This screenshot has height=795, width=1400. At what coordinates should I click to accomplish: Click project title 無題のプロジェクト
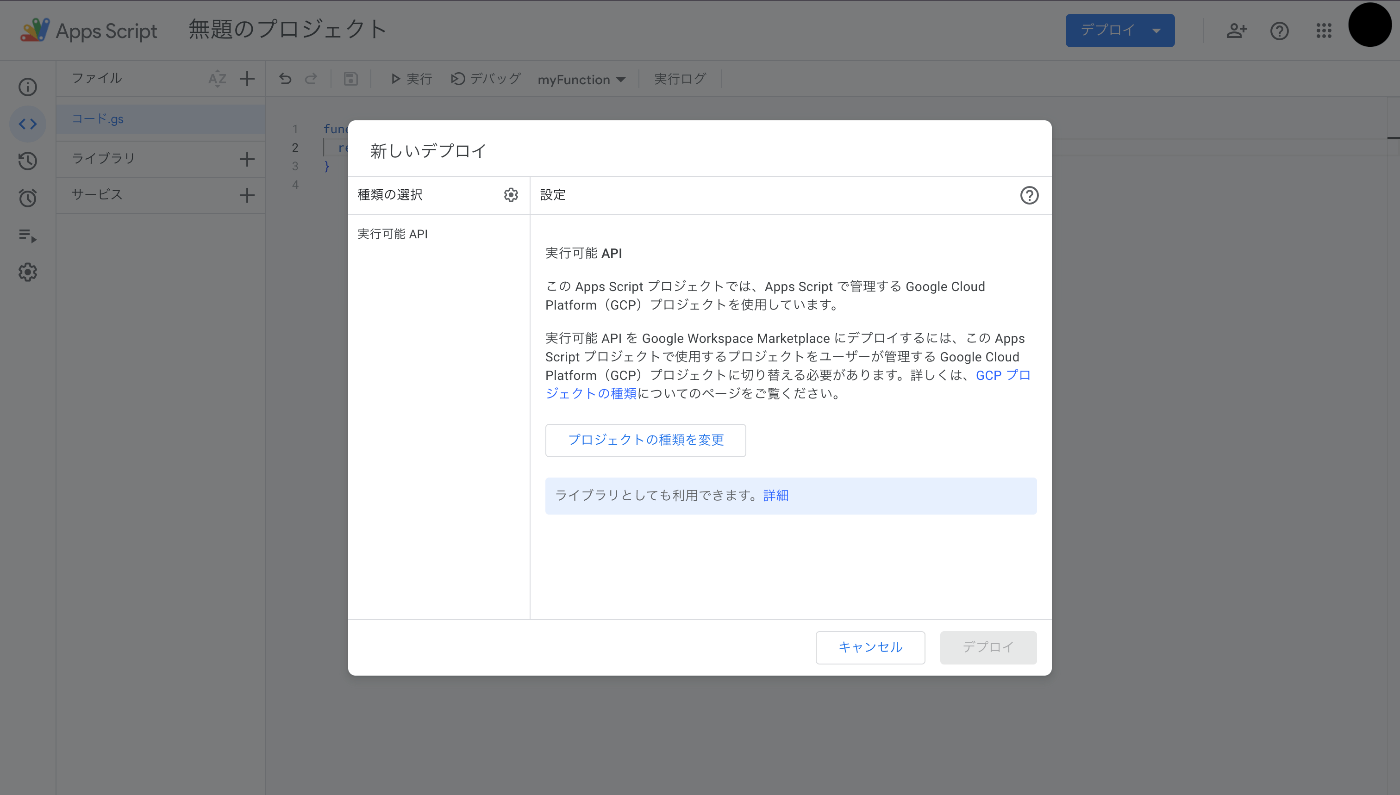pyautogui.click(x=288, y=30)
